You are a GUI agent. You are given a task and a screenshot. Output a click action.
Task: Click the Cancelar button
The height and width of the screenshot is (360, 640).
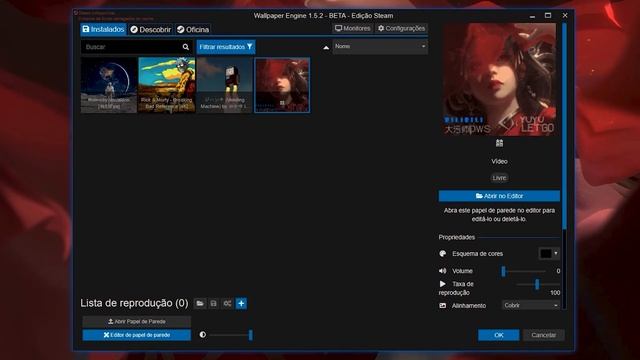tap(544, 335)
